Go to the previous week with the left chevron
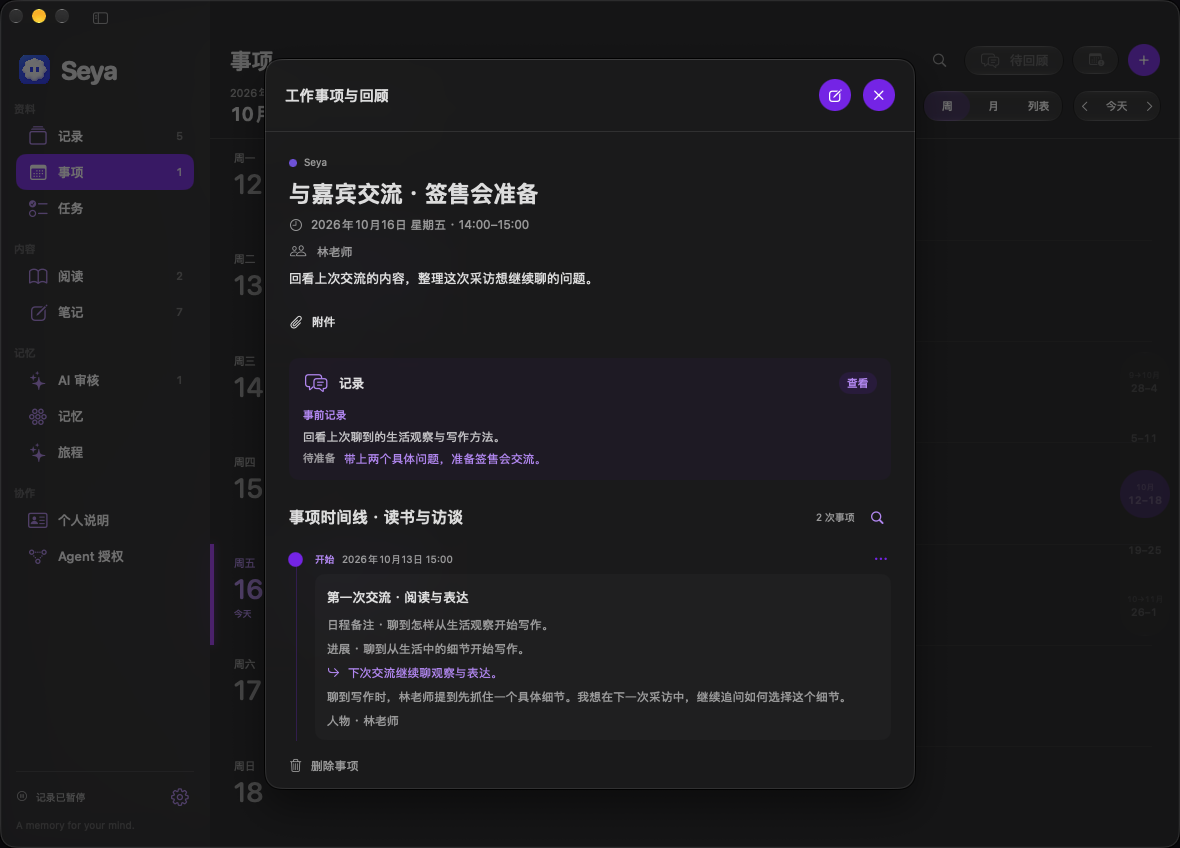Screen dimensions: 1180x848 click(1084, 106)
